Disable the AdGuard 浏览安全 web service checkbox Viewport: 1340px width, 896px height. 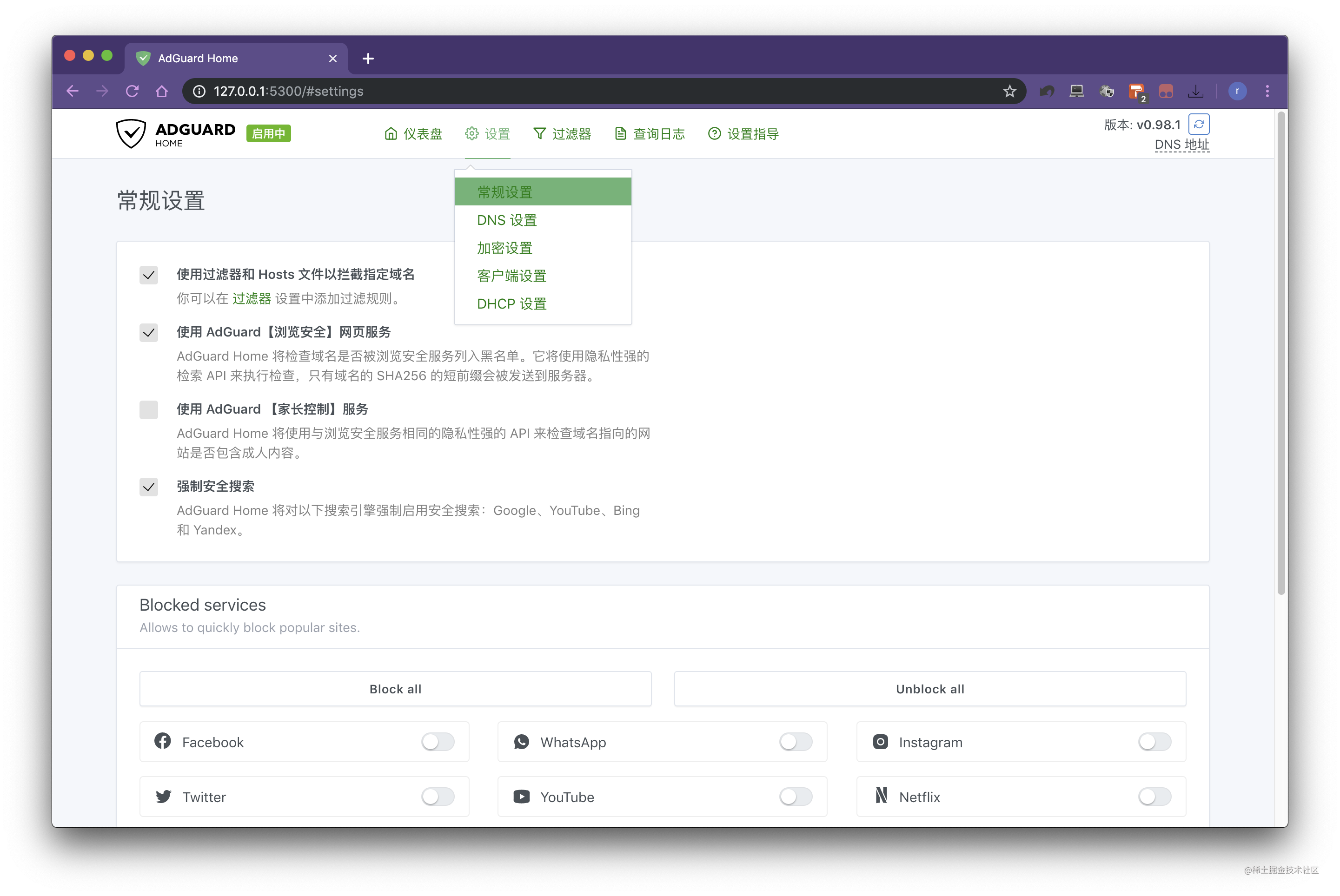tap(149, 333)
